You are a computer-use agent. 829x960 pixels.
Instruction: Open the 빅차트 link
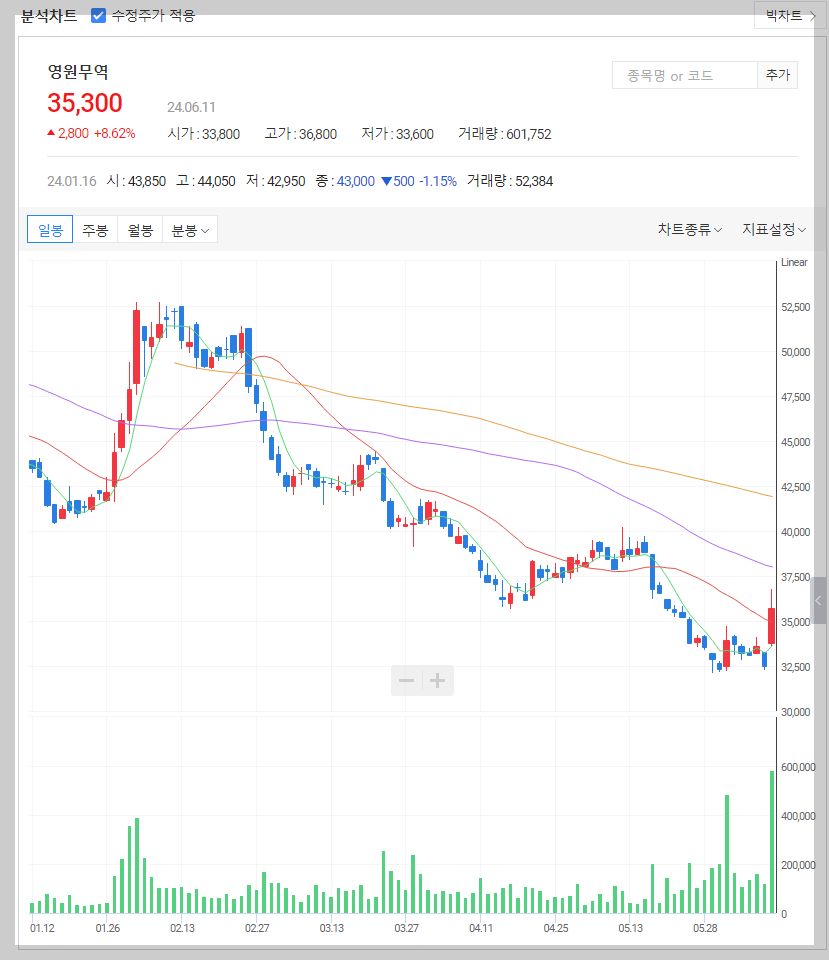tap(790, 15)
